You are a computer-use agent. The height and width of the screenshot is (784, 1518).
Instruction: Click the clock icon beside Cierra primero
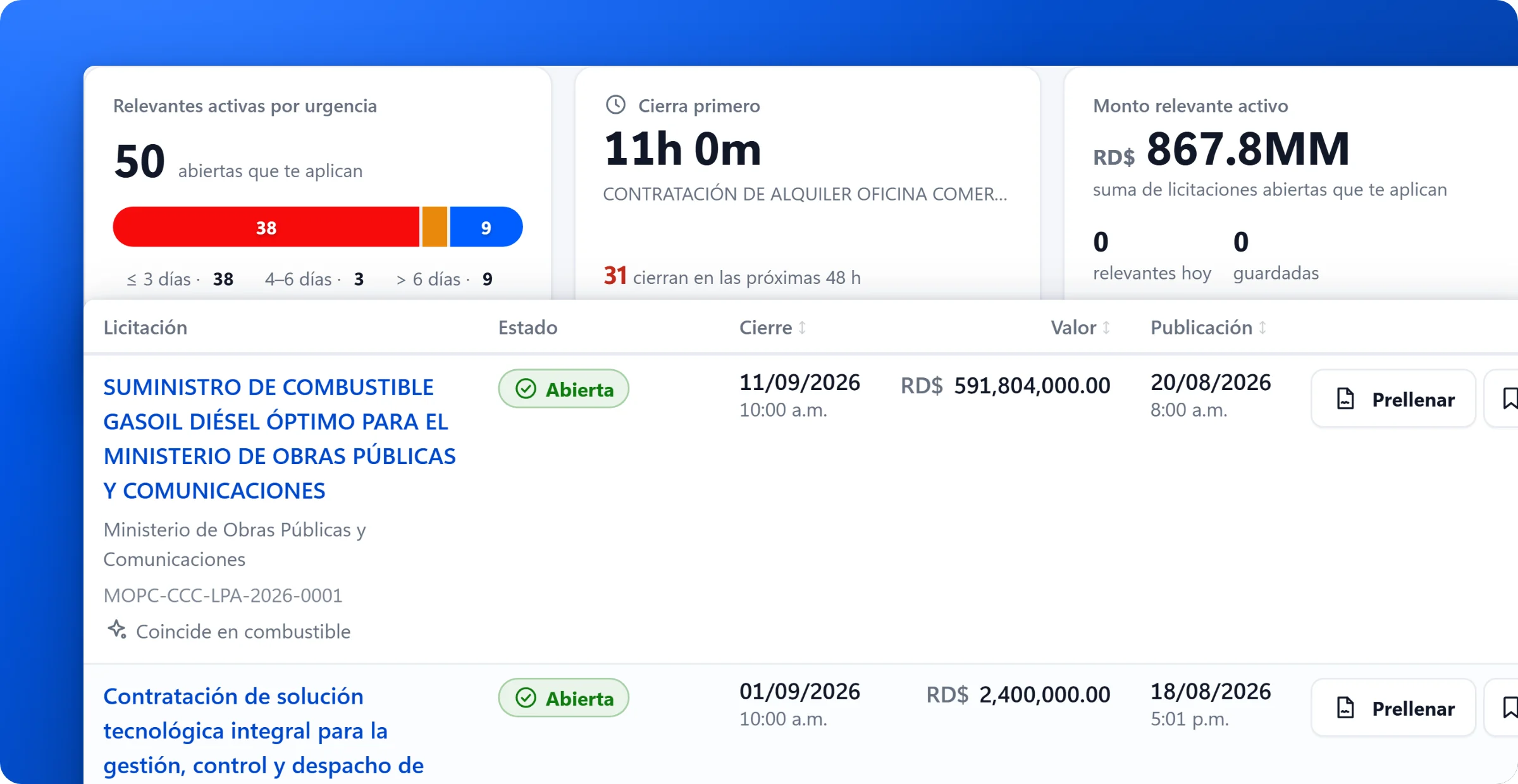click(x=615, y=105)
